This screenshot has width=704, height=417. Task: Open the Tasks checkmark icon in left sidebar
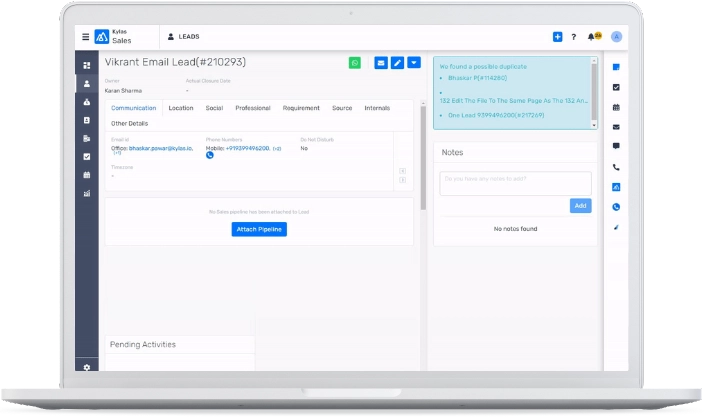[87, 157]
